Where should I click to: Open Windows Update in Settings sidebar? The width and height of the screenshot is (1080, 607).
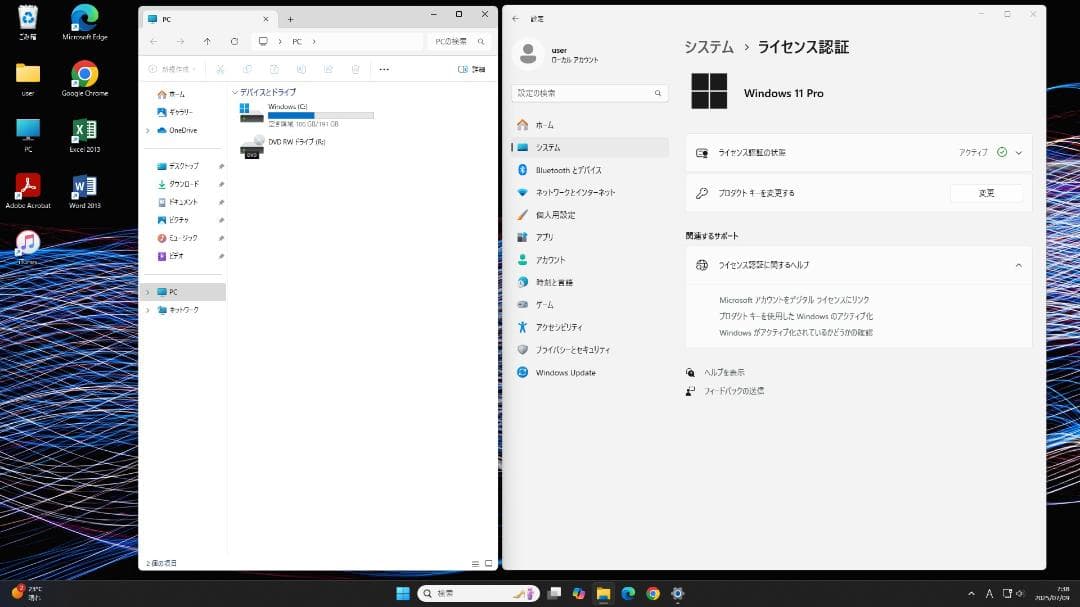pos(566,372)
